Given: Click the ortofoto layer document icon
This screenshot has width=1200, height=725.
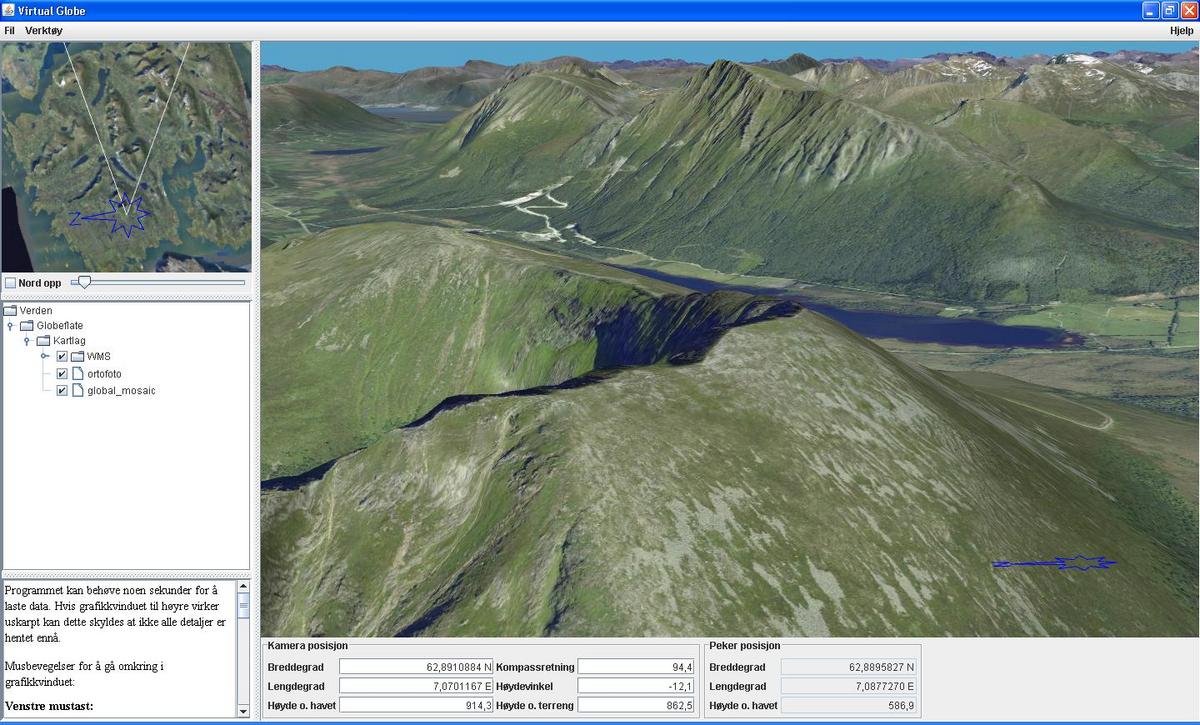Looking at the screenshot, I should [78, 374].
